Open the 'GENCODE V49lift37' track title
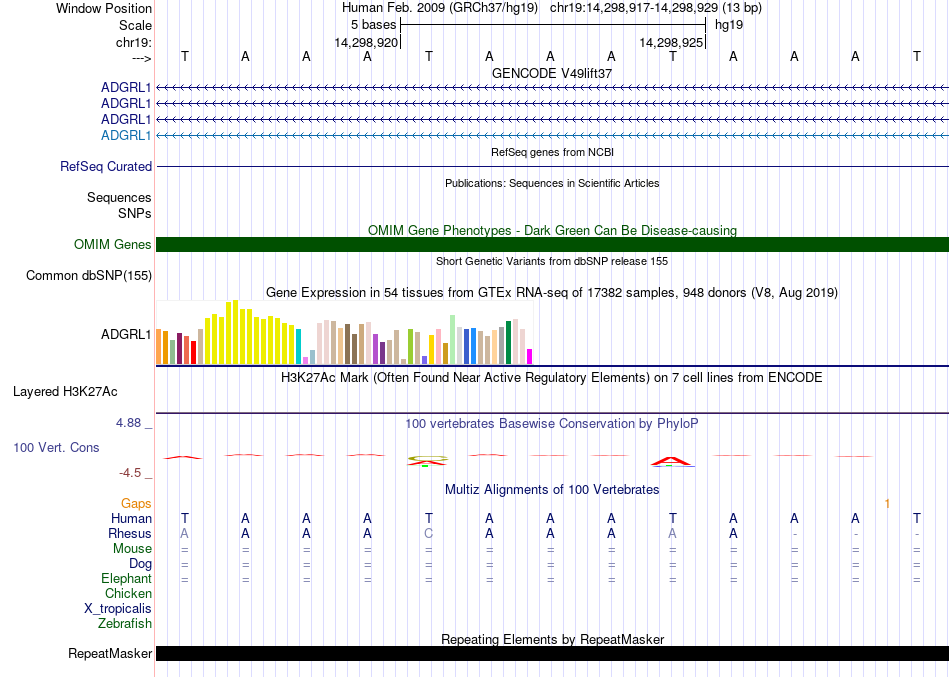This screenshot has height=677, width=950. click(552, 73)
